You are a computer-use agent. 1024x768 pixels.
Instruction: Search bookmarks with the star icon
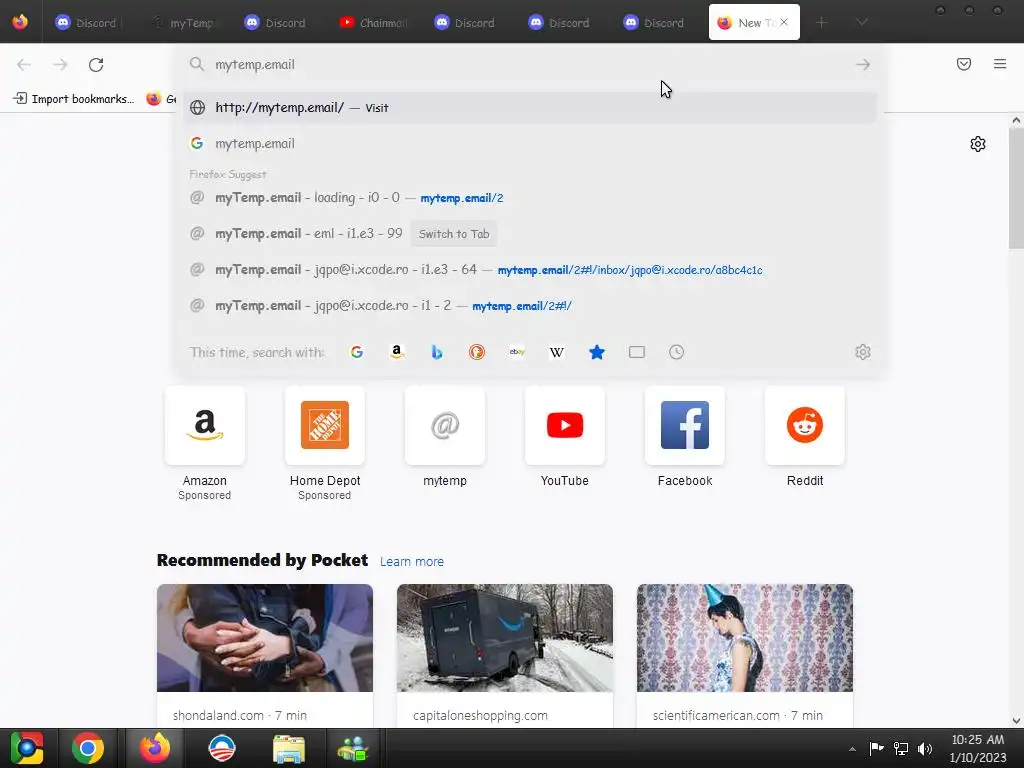[597, 352]
